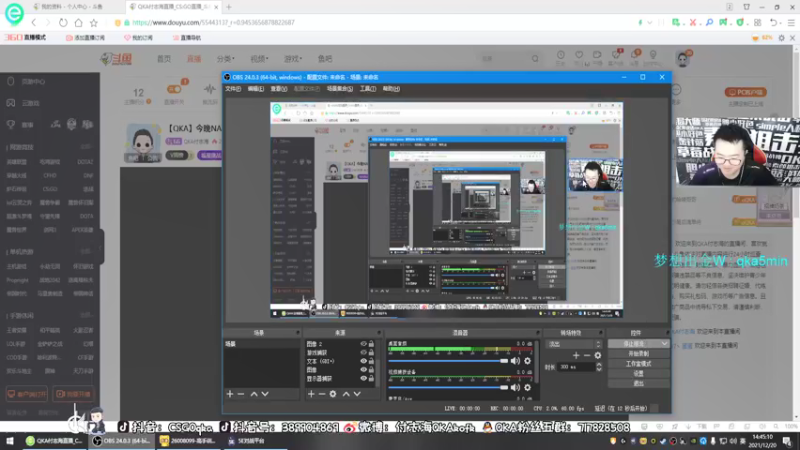Add a new scene with the plus icon

[230, 394]
